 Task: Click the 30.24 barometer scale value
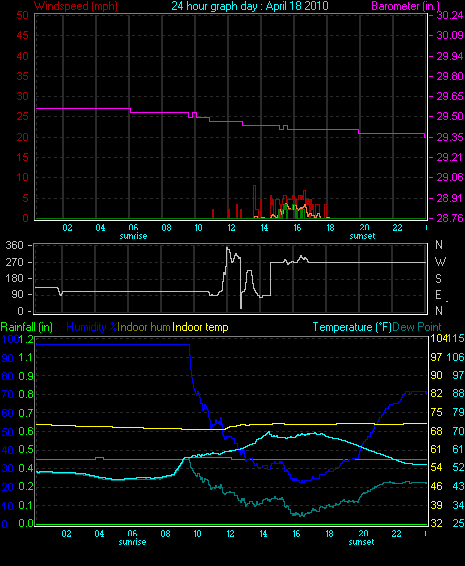point(450,15)
